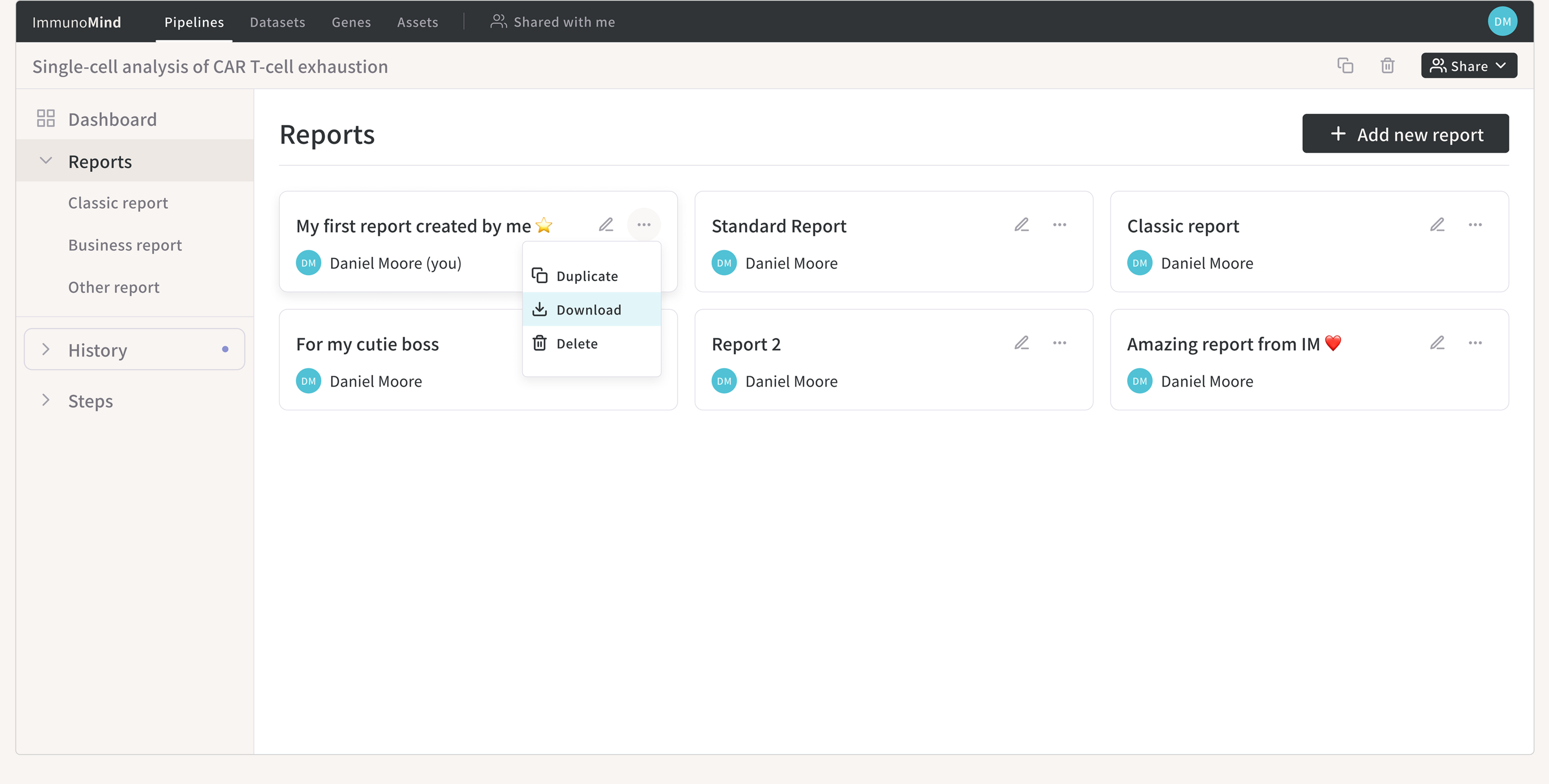The image size is (1549, 784).
Task: Open three-dot menu on Standard Report card
Action: pyautogui.click(x=1059, y=225)
